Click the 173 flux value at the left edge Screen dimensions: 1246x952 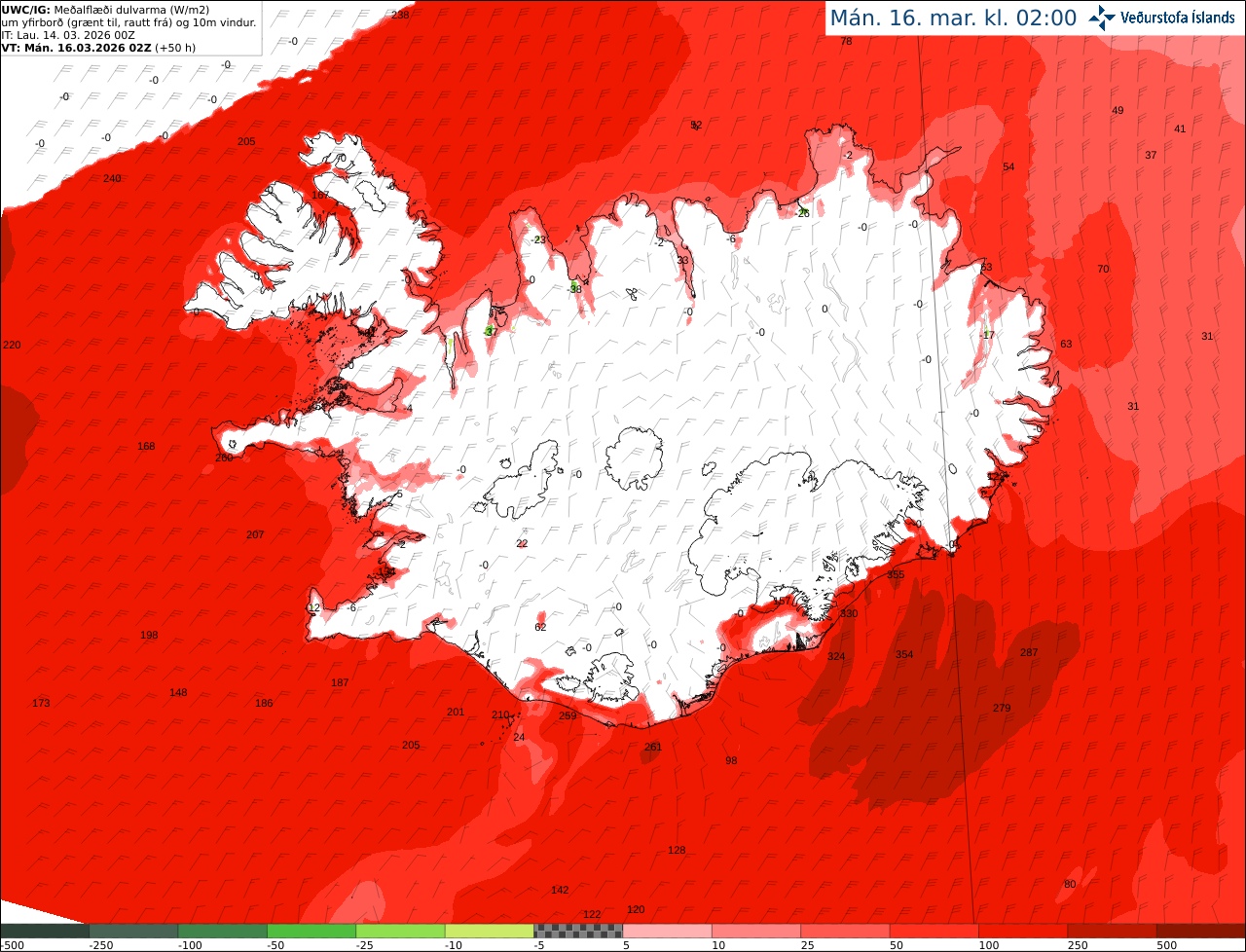(41, 703)
